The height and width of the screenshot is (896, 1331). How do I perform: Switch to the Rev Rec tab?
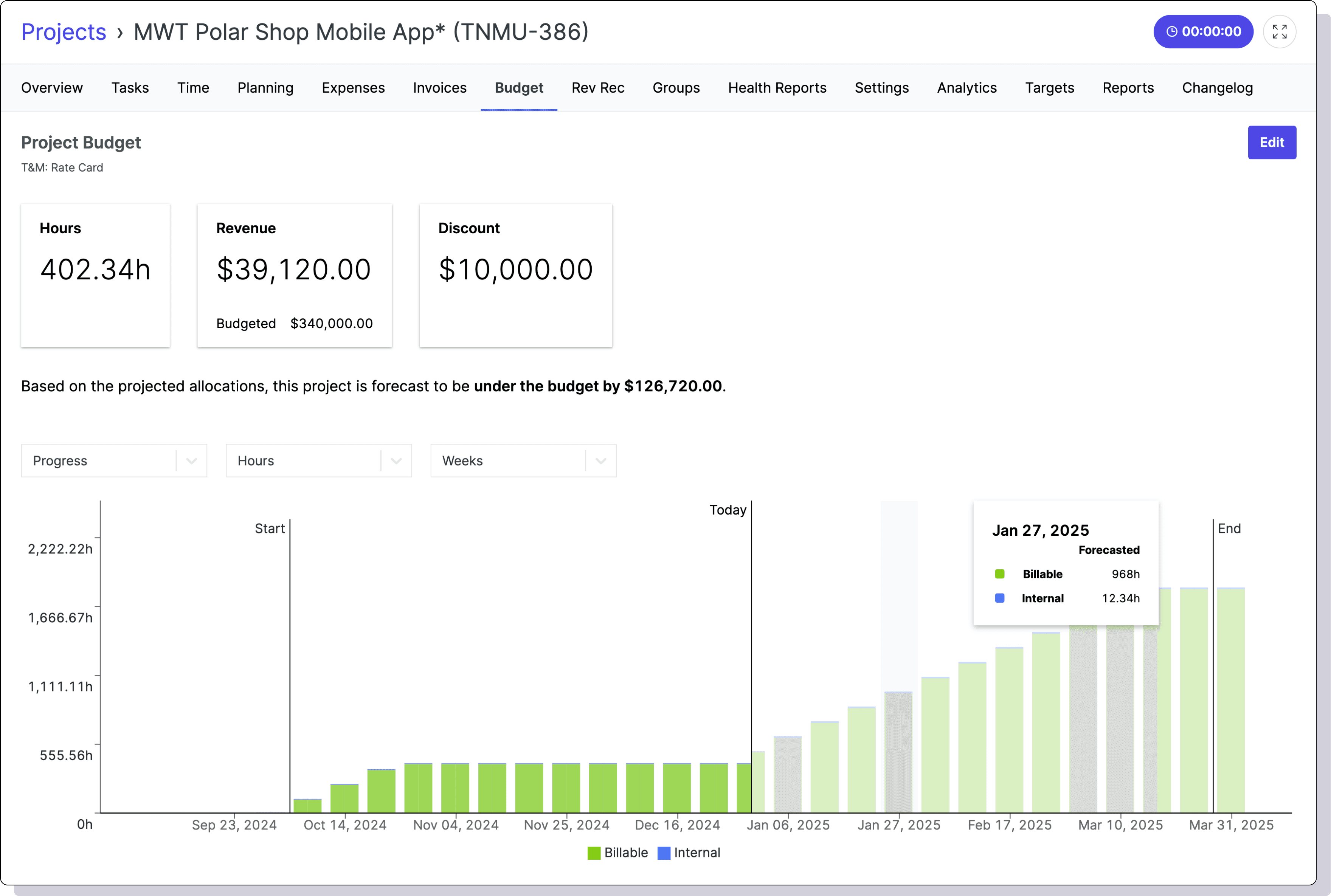(597, 87)
